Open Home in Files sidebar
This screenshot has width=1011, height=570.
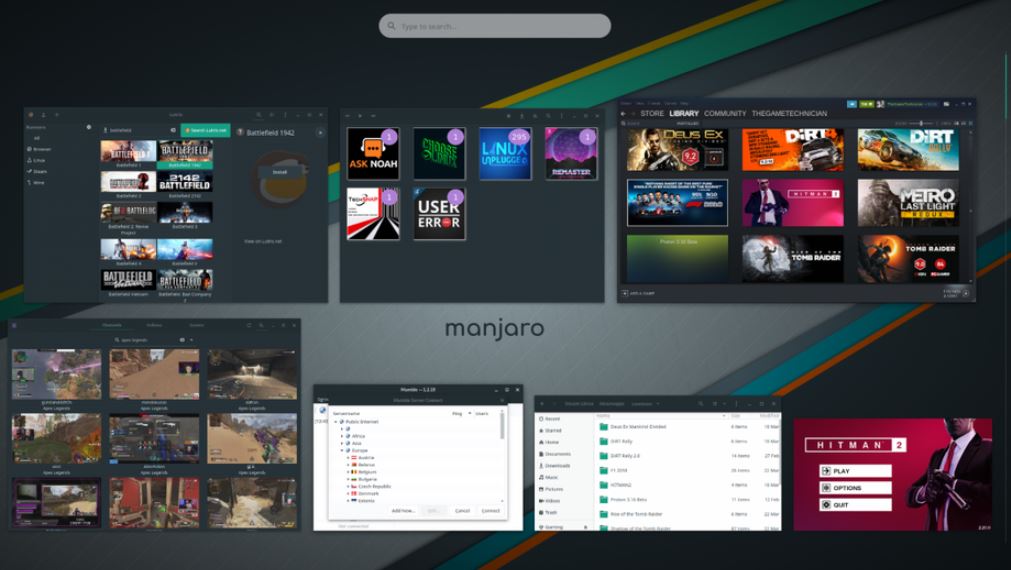tap(549, 442)
